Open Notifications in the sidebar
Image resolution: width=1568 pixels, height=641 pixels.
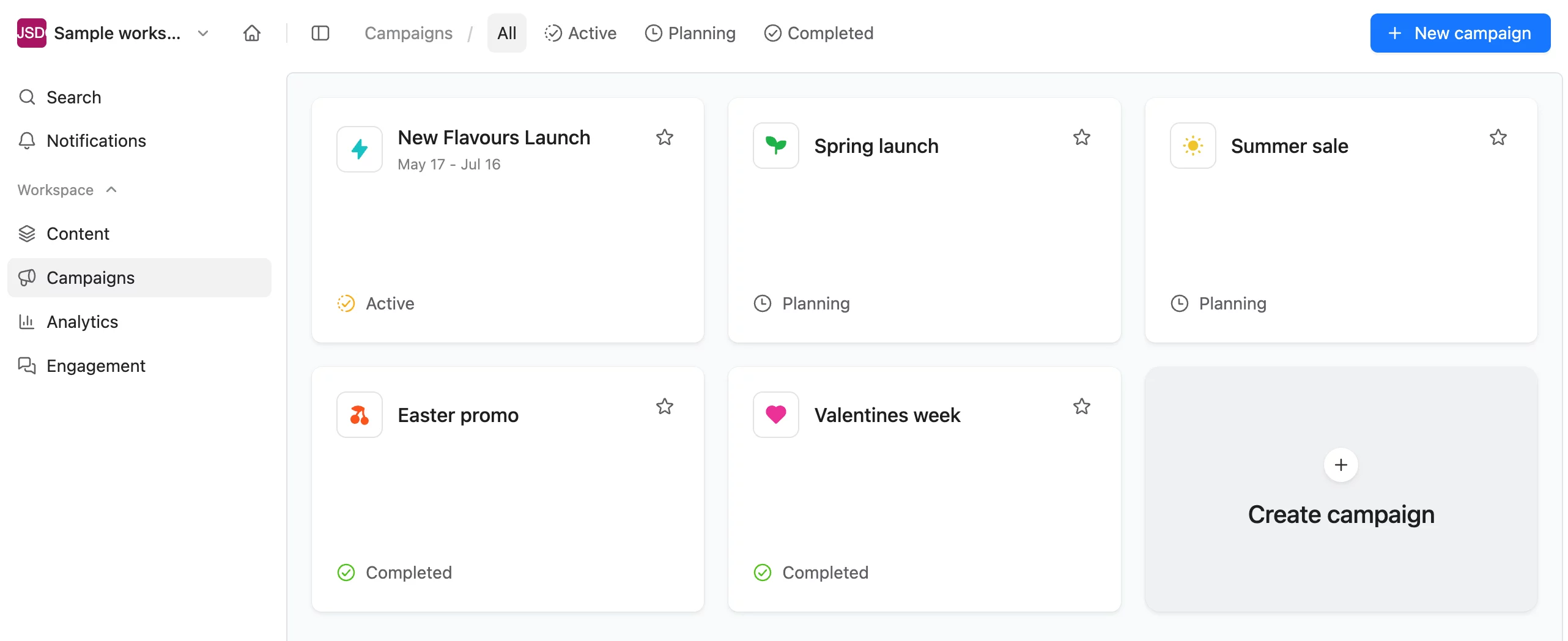pos(96,141)
